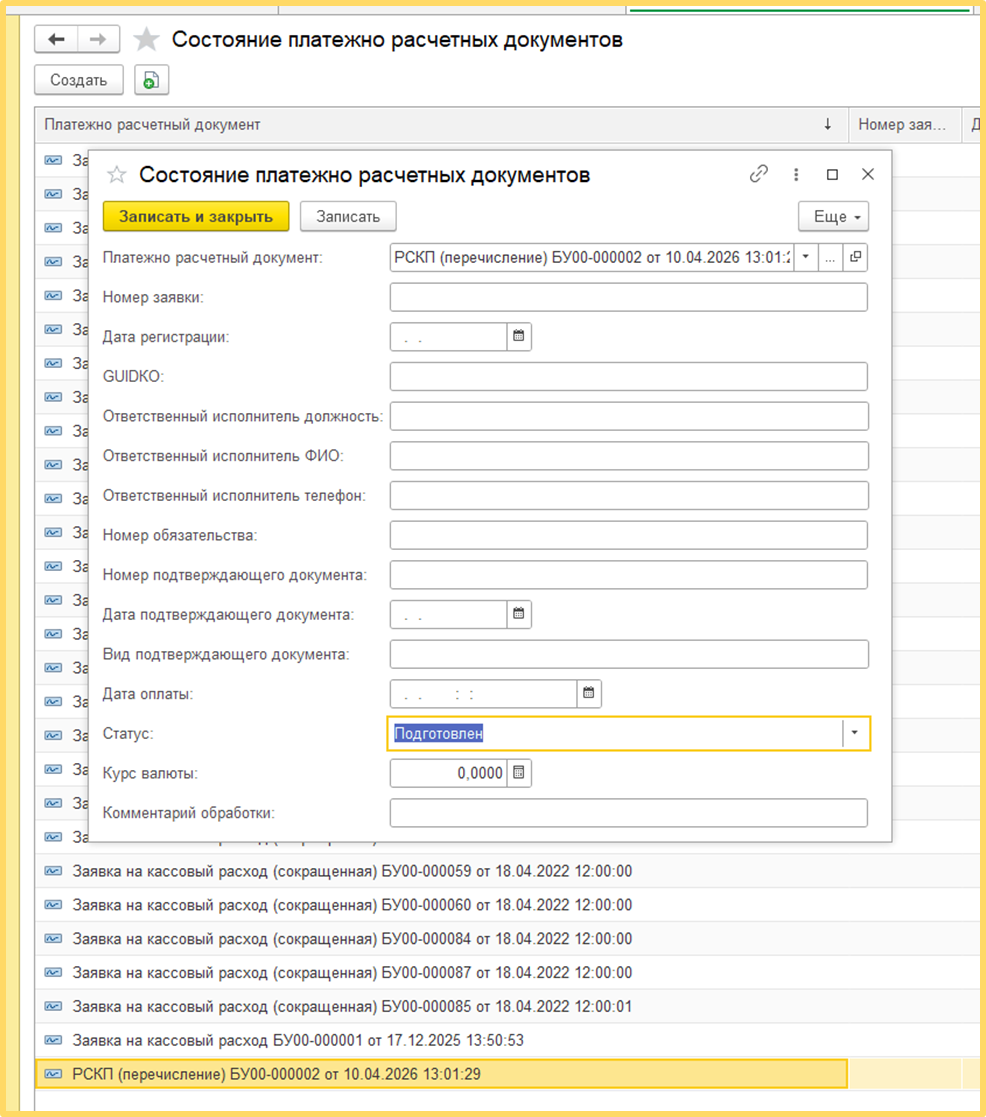Click record icon of БУ00-000060 row
Screen dimensions: 986x1117
click(53, 905)
